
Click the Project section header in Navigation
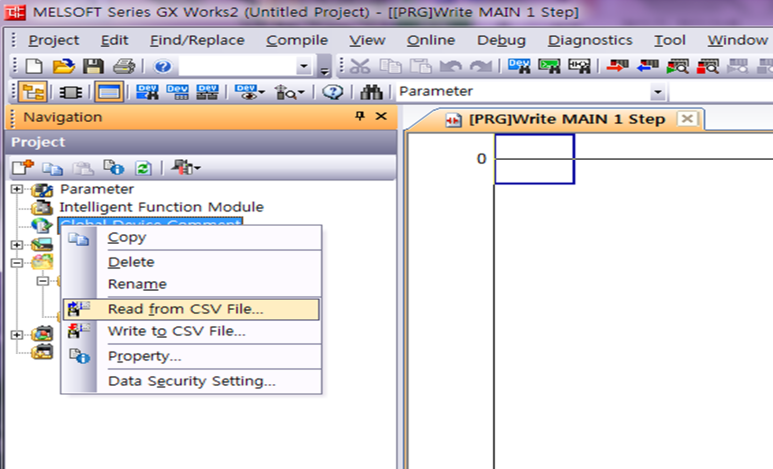point(201,143)
